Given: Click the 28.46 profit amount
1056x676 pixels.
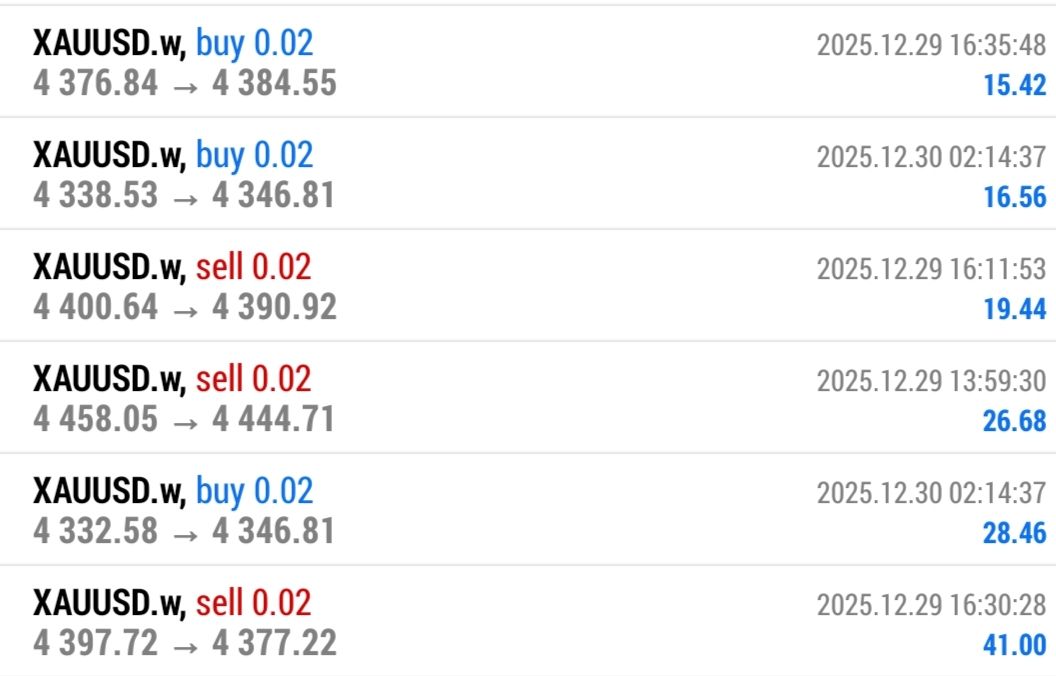Looking at the screenshot, I should click(x=1014, y=533).
